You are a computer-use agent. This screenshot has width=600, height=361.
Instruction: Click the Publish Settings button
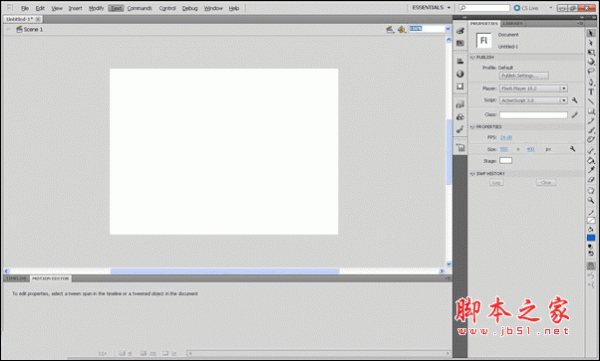524,76
